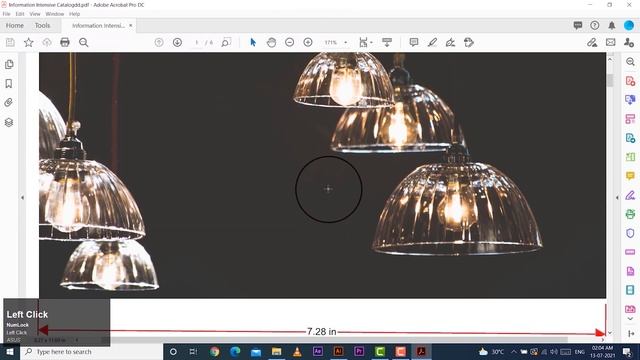Click the Save file icon
Screen dimensions: 640x360
click(10, 42)
